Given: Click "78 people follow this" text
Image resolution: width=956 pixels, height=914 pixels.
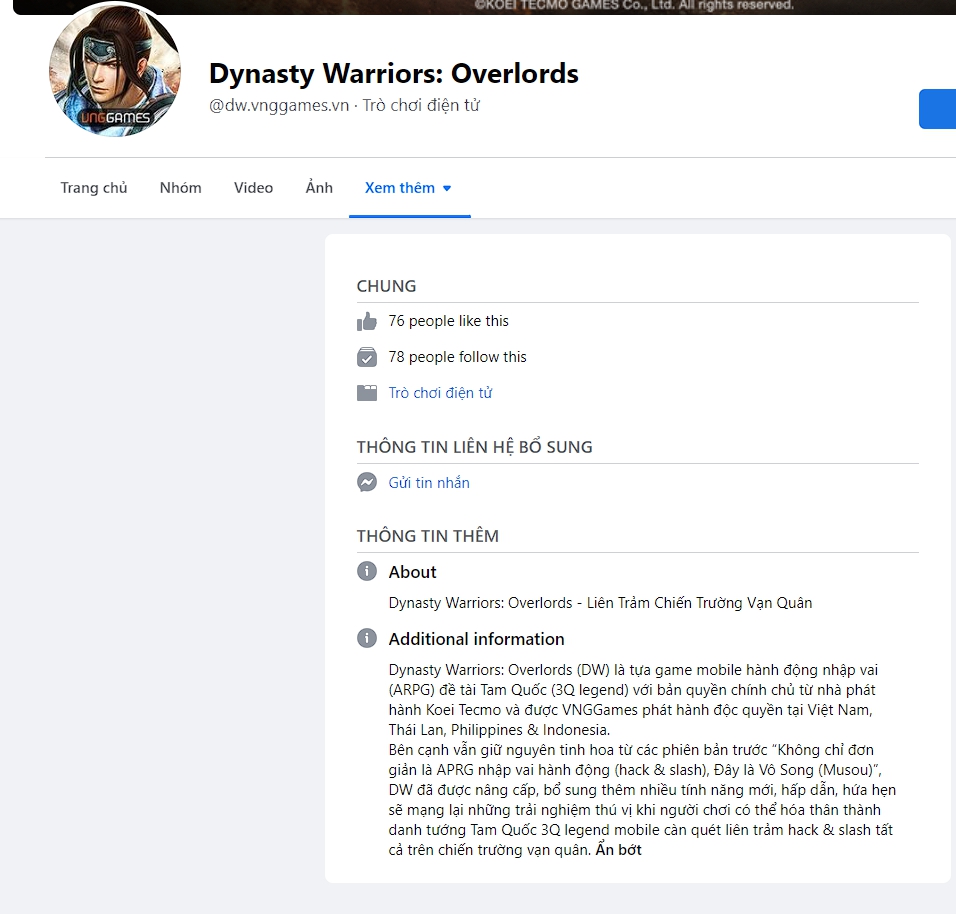Looking at the screenshot, I should click(457, 357).
